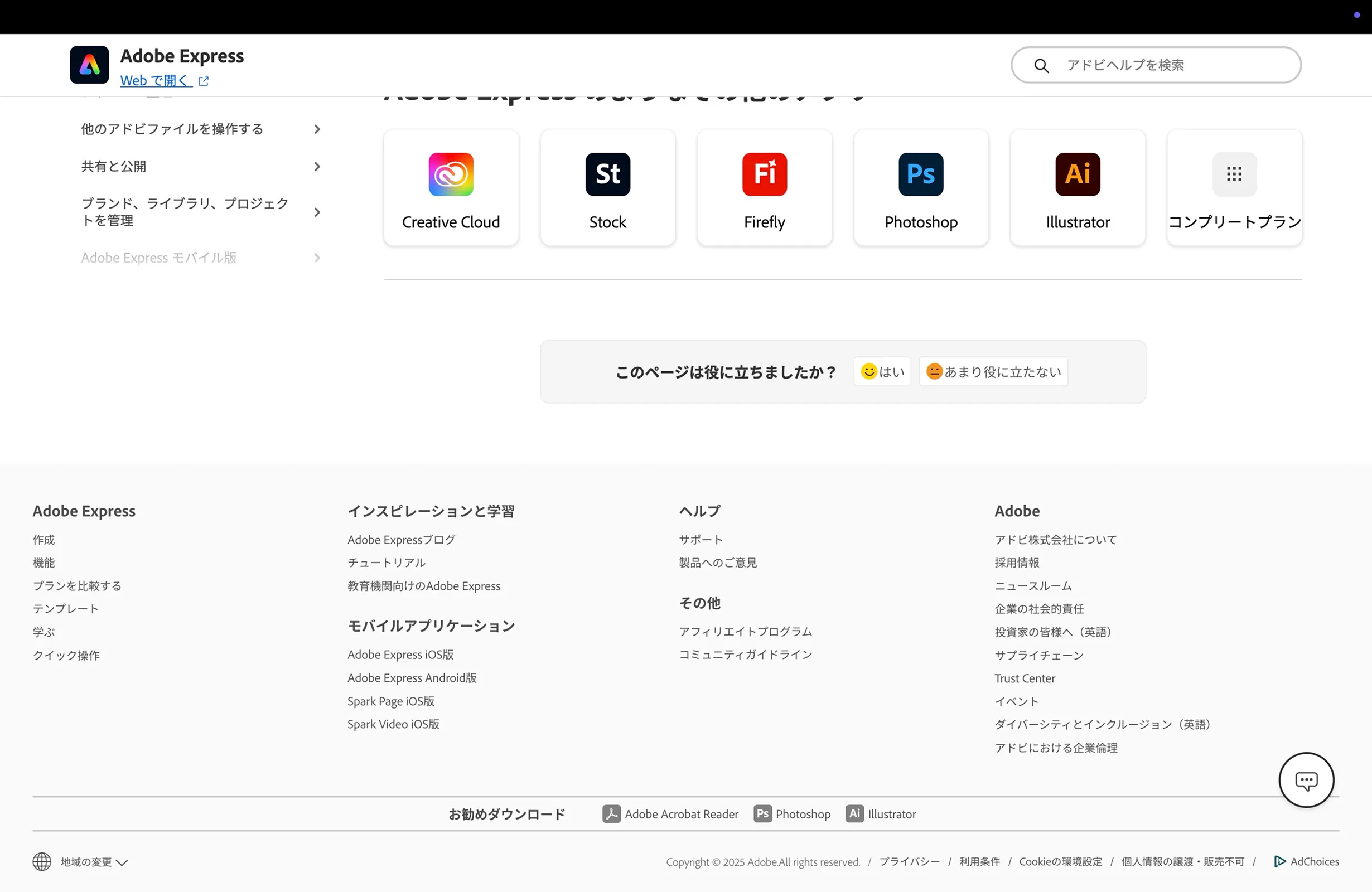1372x892 pixels.
Task: Open the Photoshop app card
Action: point(921,188)
